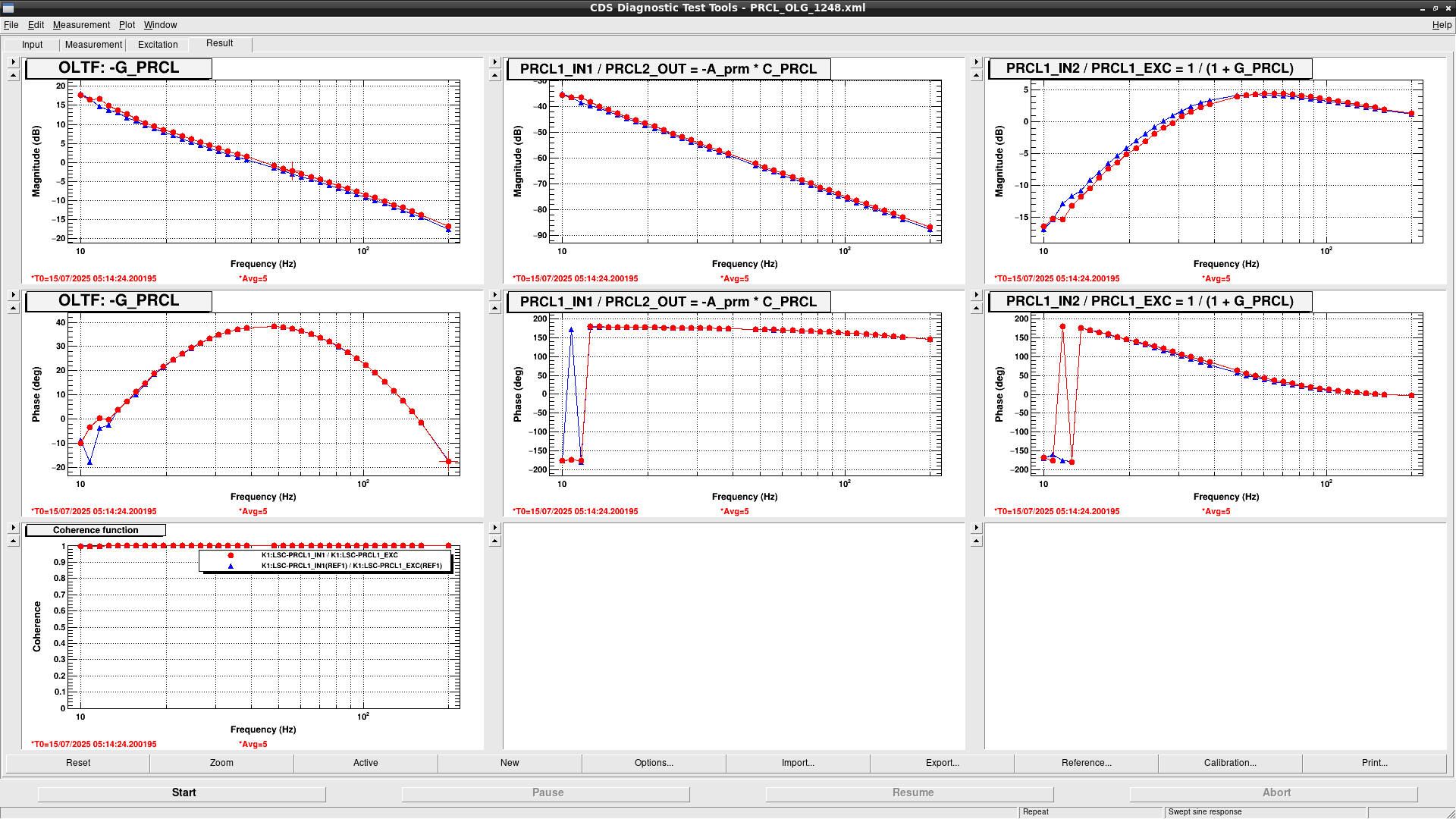Image resolution: width=1456 pixels, height=819 pixels.
Task: Open right-arrow options of OLTF phase plot
Action: tap(13, 295)
